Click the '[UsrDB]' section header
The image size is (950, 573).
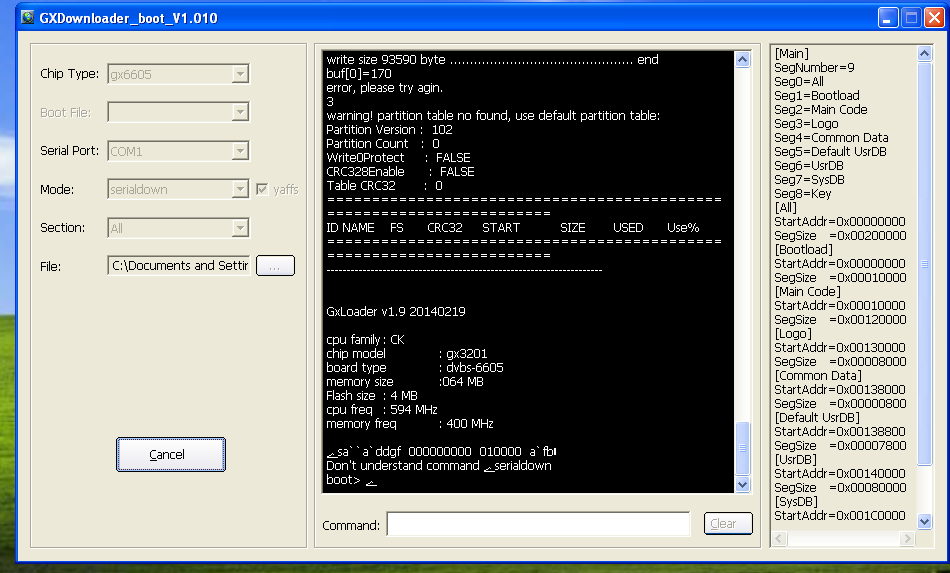[796, 459]
